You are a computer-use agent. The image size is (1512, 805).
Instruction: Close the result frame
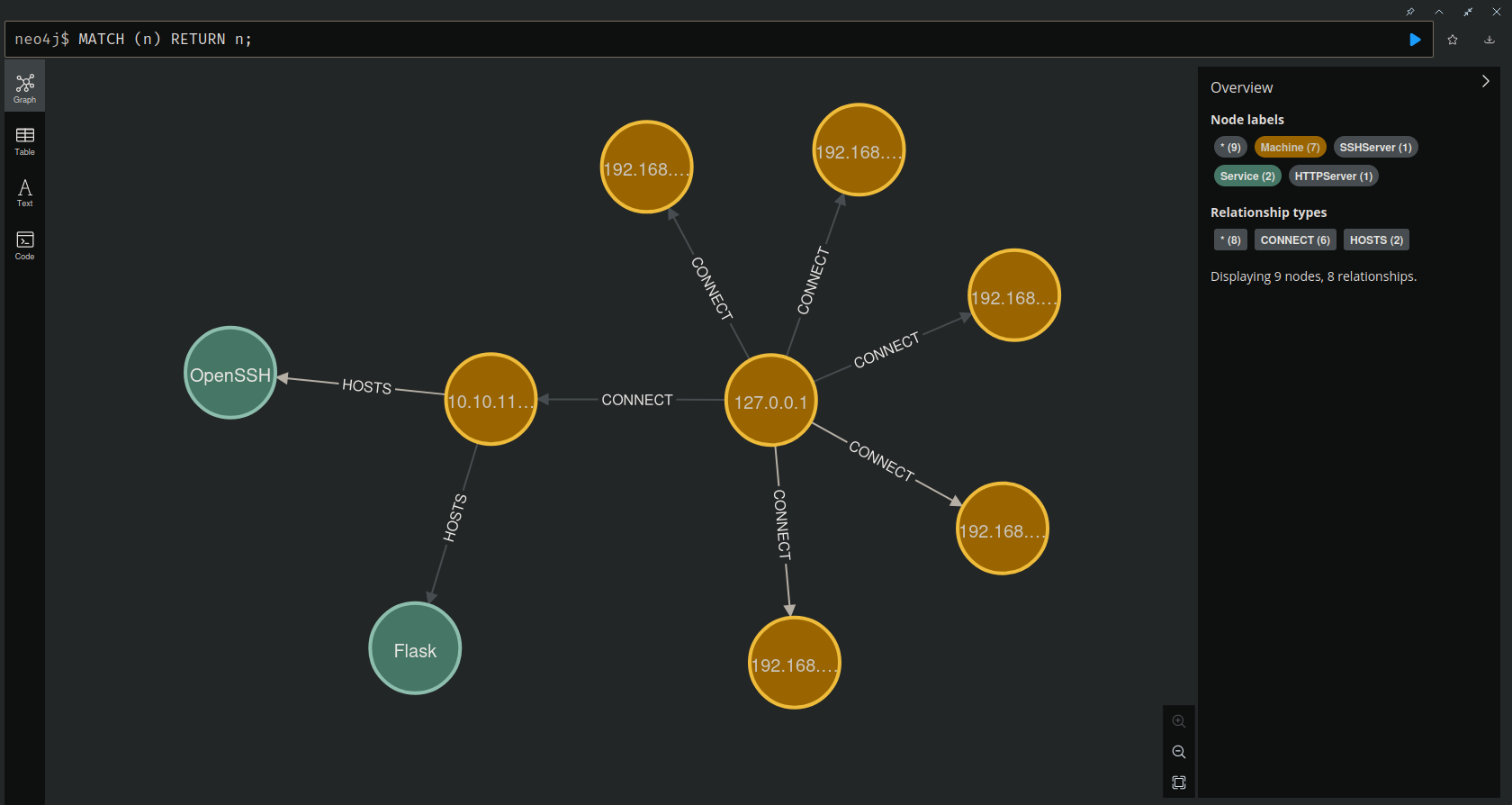[x=1497, y=12]
